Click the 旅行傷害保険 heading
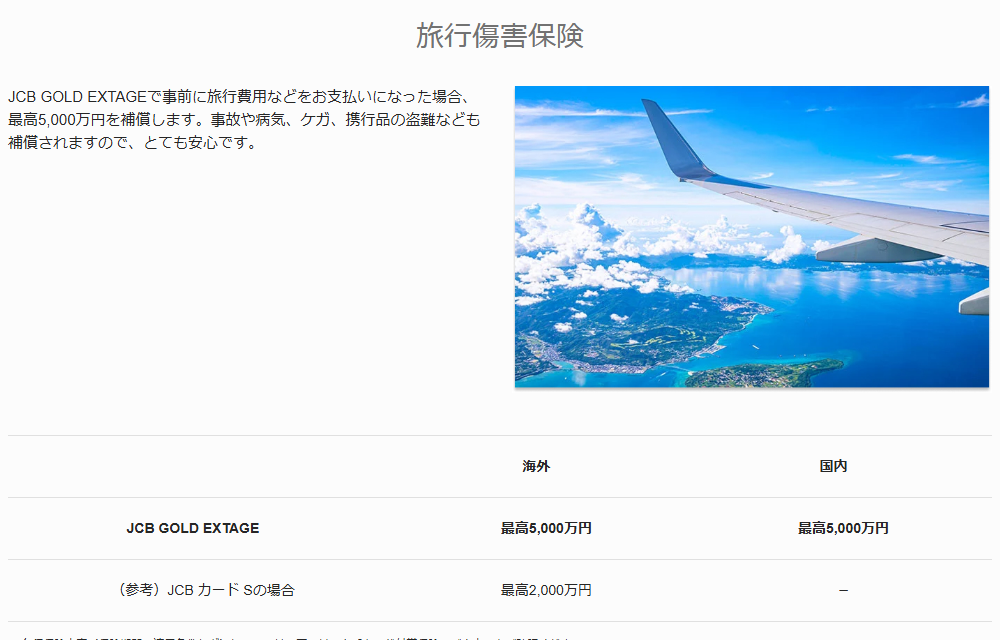 pyautogui.click(x=499, y=35)
